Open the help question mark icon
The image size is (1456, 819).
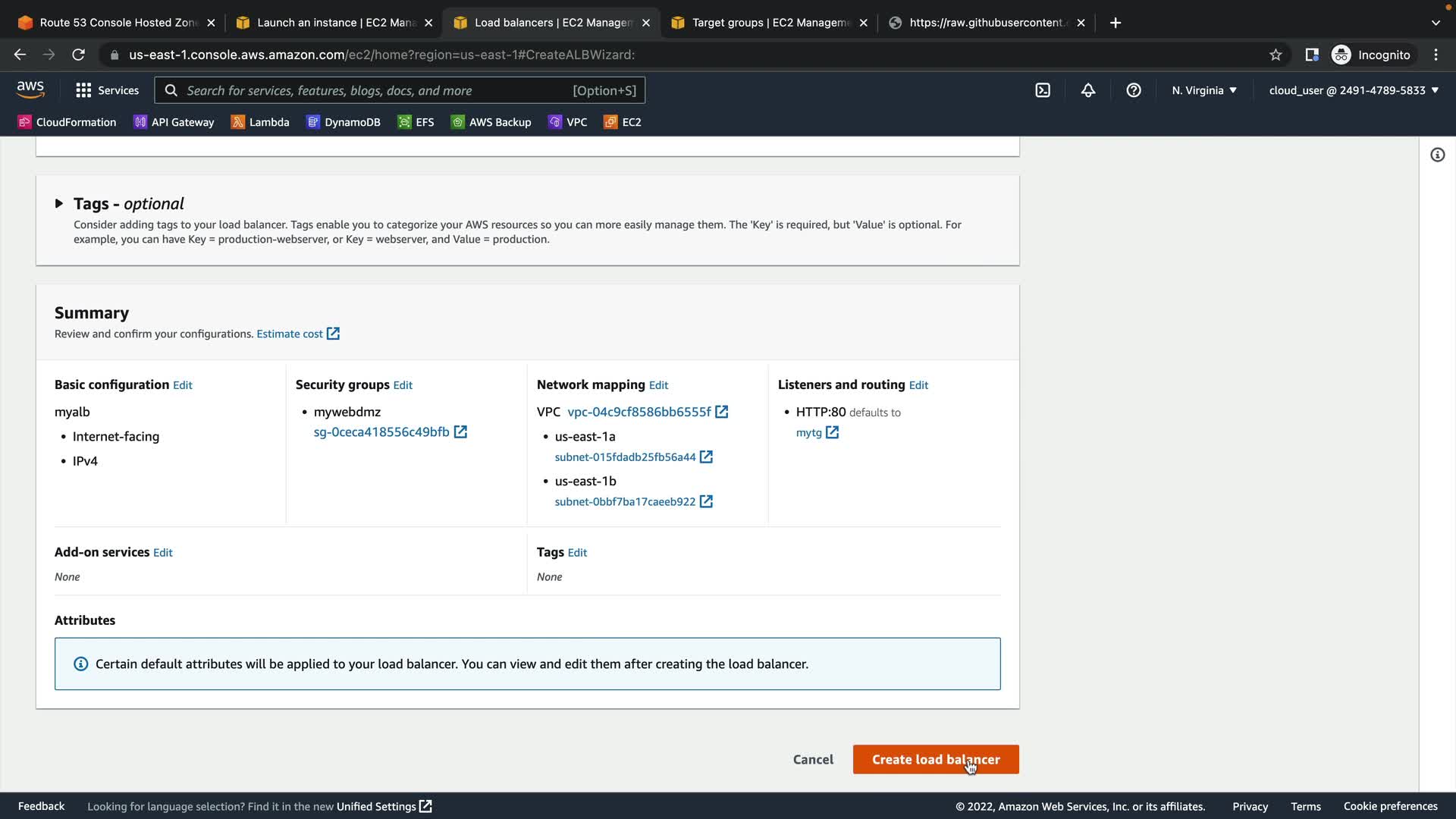(1134, 90)
